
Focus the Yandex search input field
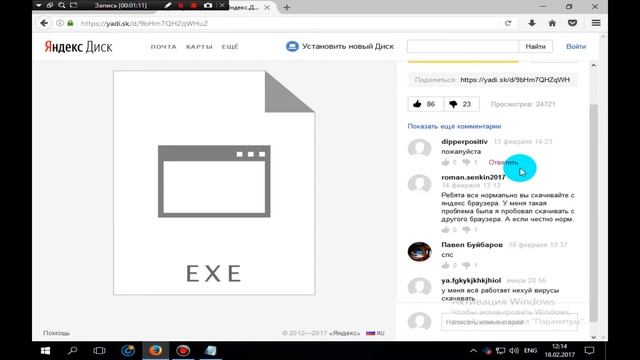[463, 47]
